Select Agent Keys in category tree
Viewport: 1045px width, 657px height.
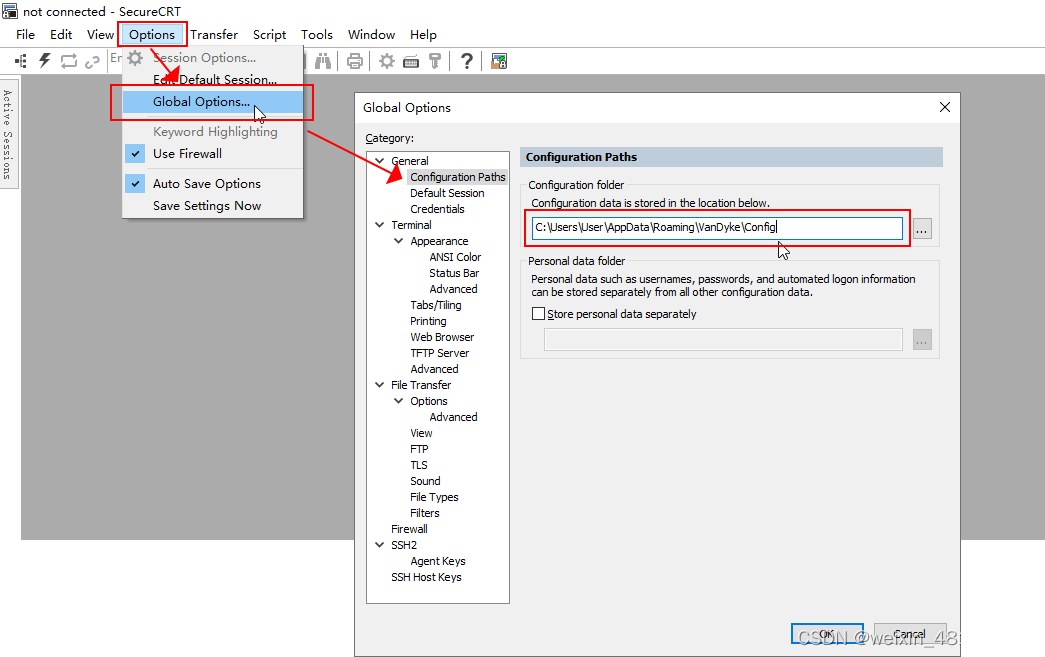click(x=438, y=560)
